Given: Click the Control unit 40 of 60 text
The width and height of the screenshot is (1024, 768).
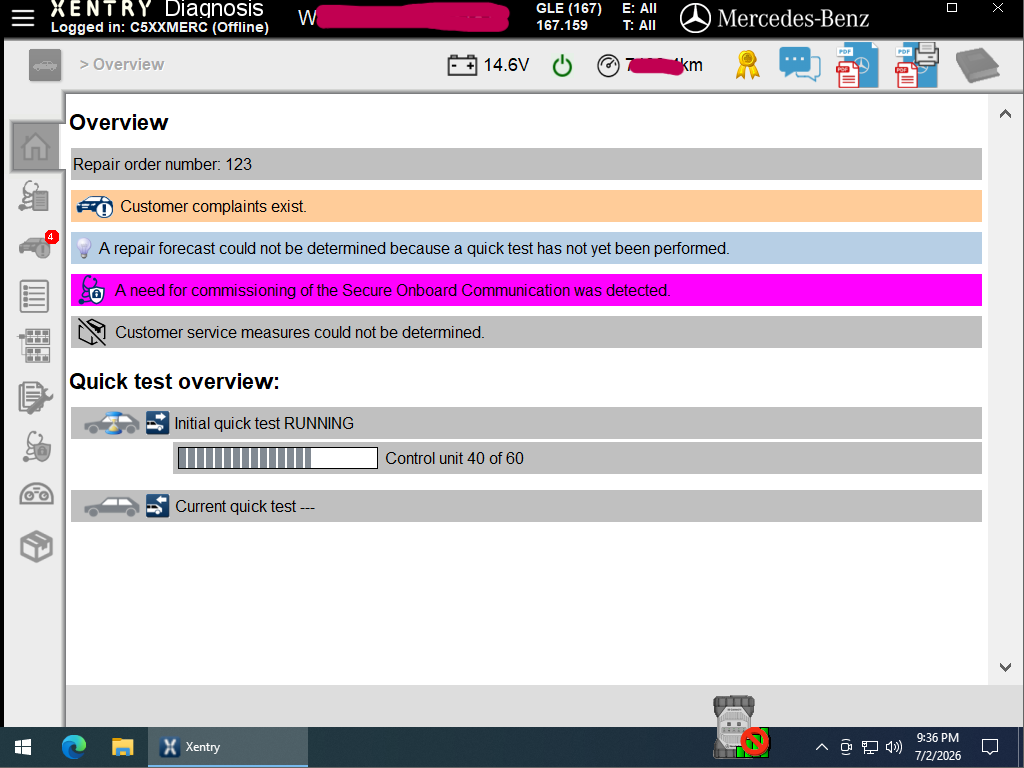Looking at the screenshot, I should (x=455, y=458).
